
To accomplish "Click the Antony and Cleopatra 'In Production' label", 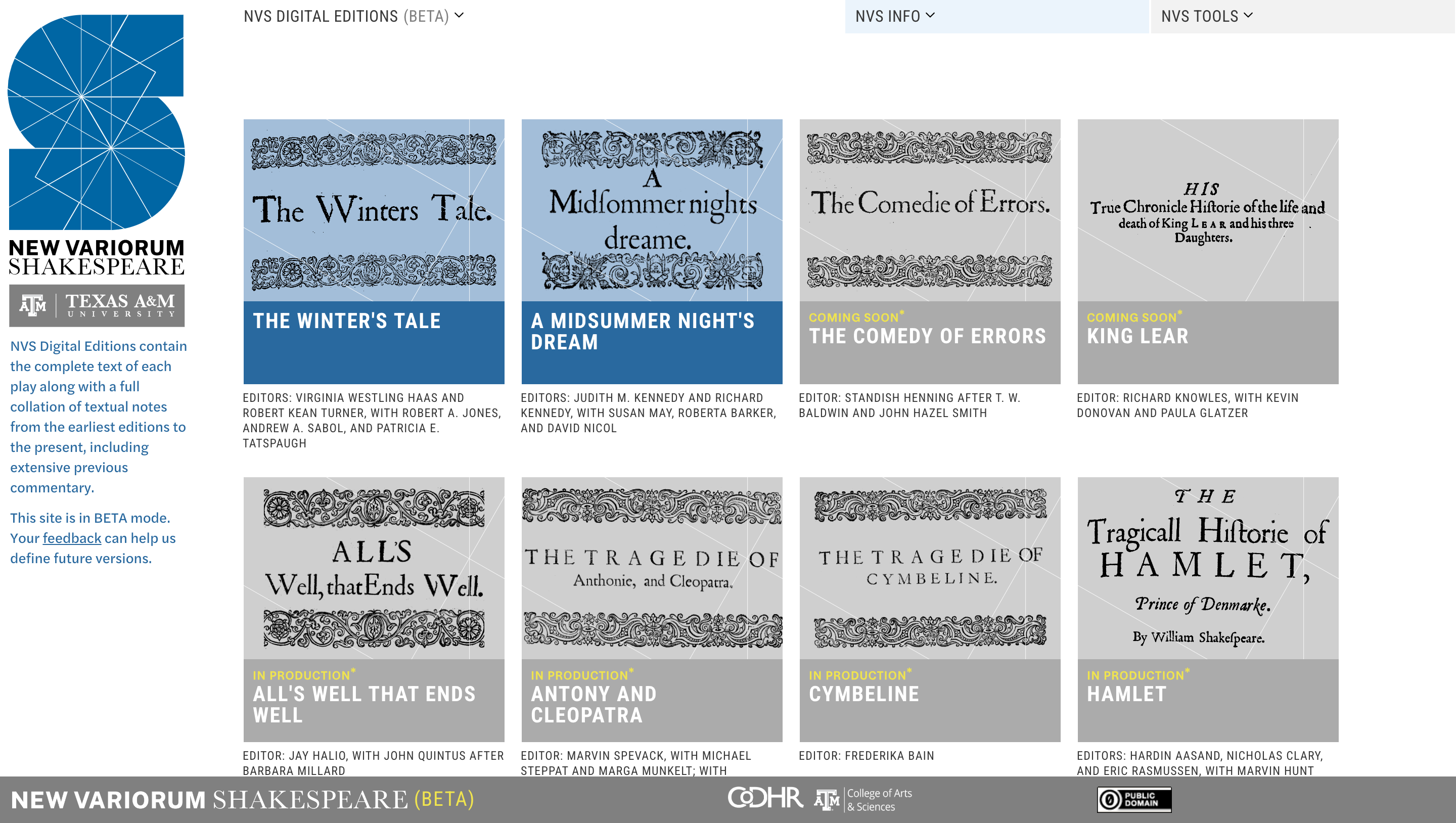I will (582, 674).
